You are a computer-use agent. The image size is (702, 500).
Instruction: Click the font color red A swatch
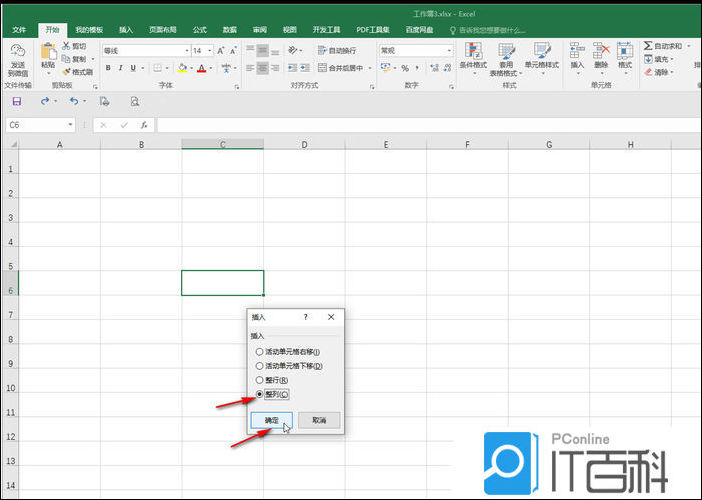(201, 68)
